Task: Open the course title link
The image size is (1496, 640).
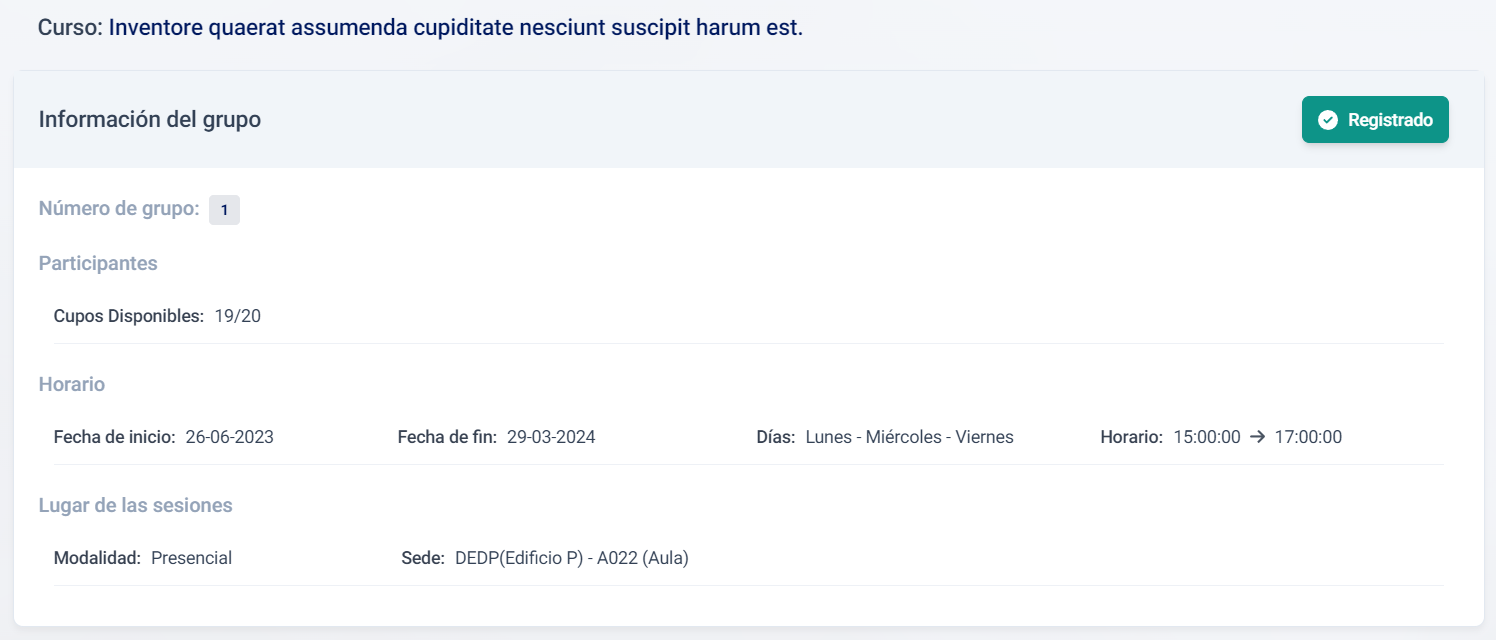Action: (x=455, y=27)
